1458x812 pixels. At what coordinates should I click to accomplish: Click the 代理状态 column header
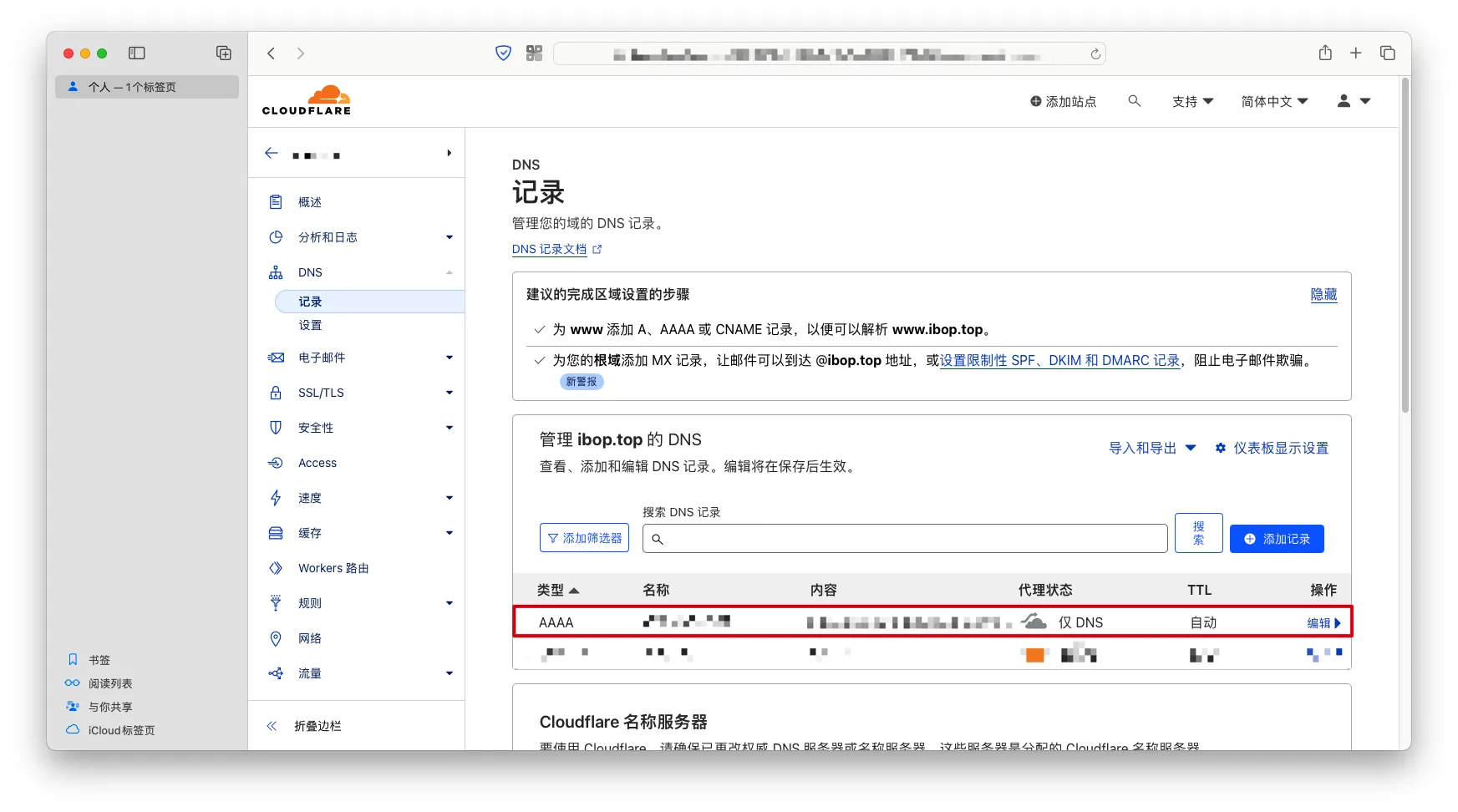tap(1045, 590)
